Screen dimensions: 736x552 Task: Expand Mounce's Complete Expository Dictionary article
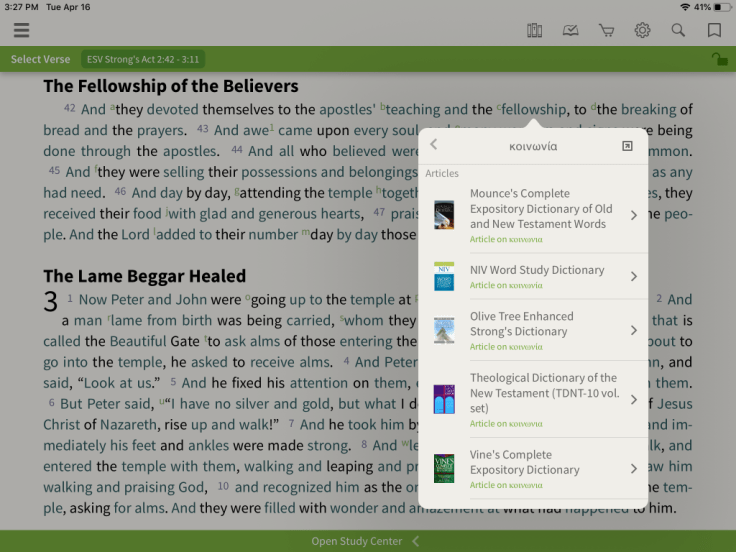coord(634,215)
